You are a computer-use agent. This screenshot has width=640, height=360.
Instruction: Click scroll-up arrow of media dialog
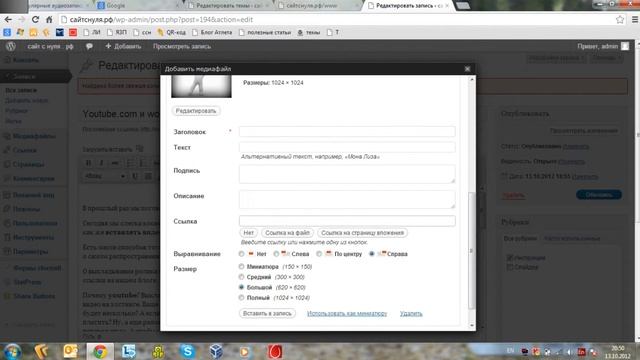click(472, 80)
